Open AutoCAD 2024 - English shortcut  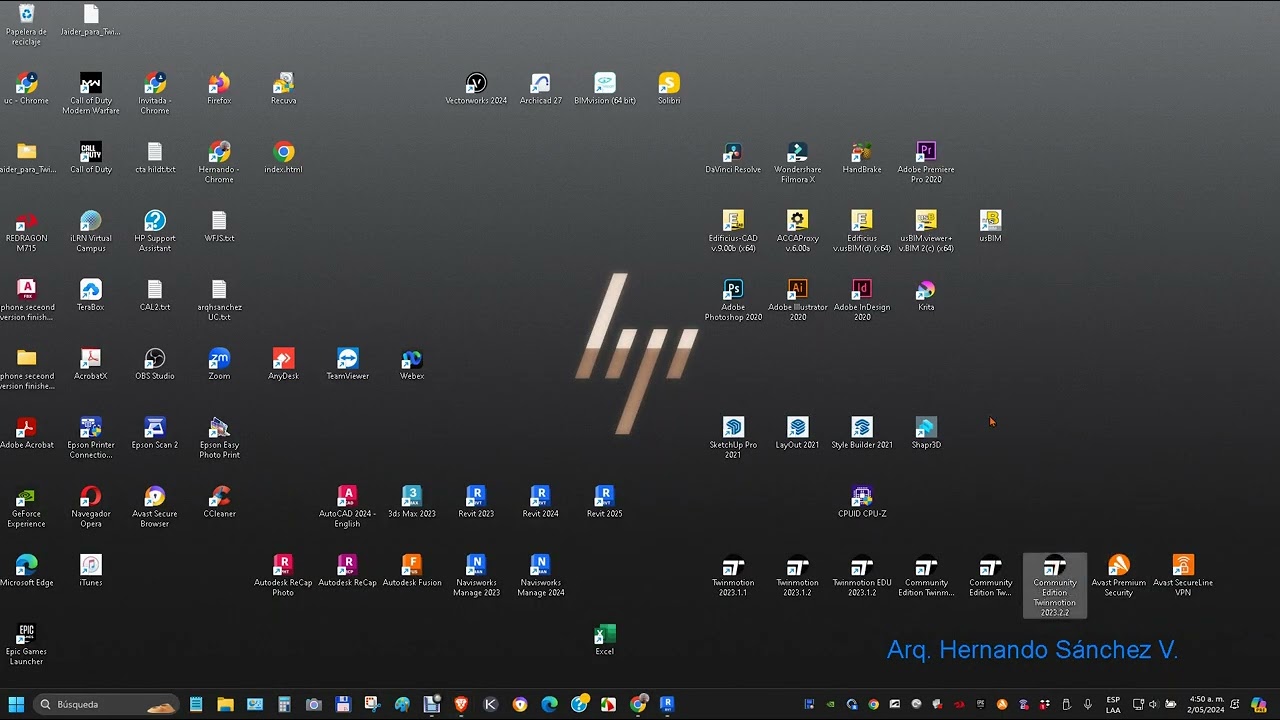347,507
